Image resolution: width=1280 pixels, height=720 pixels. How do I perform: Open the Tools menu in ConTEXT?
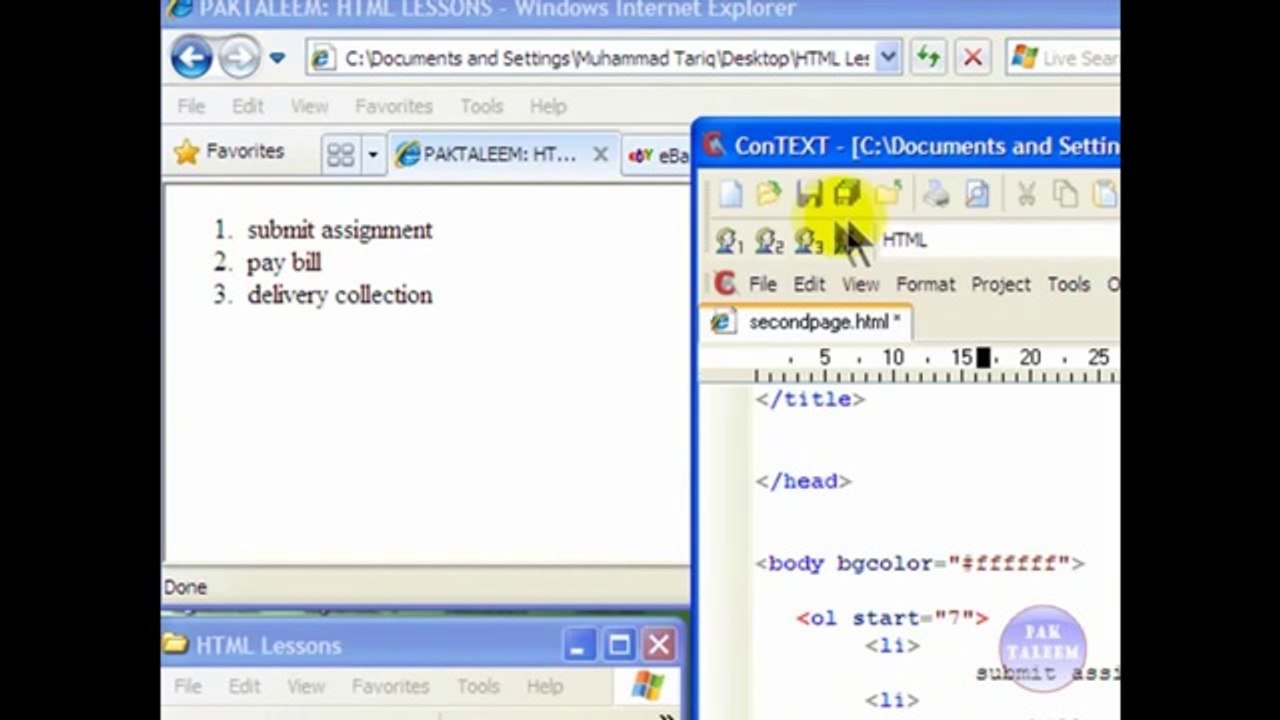click(x=1068, y=284)
